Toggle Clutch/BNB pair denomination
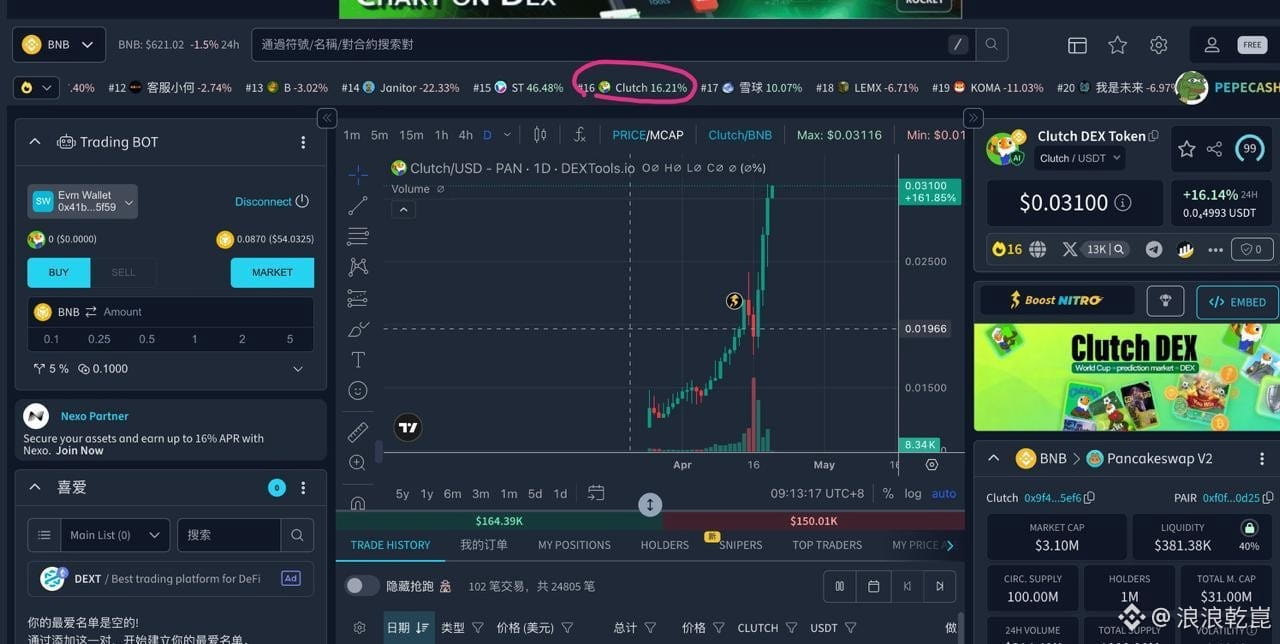Image resolution: width=1280 pixels, height=644 pixels. pyautogui.click(x=740, y=135)
